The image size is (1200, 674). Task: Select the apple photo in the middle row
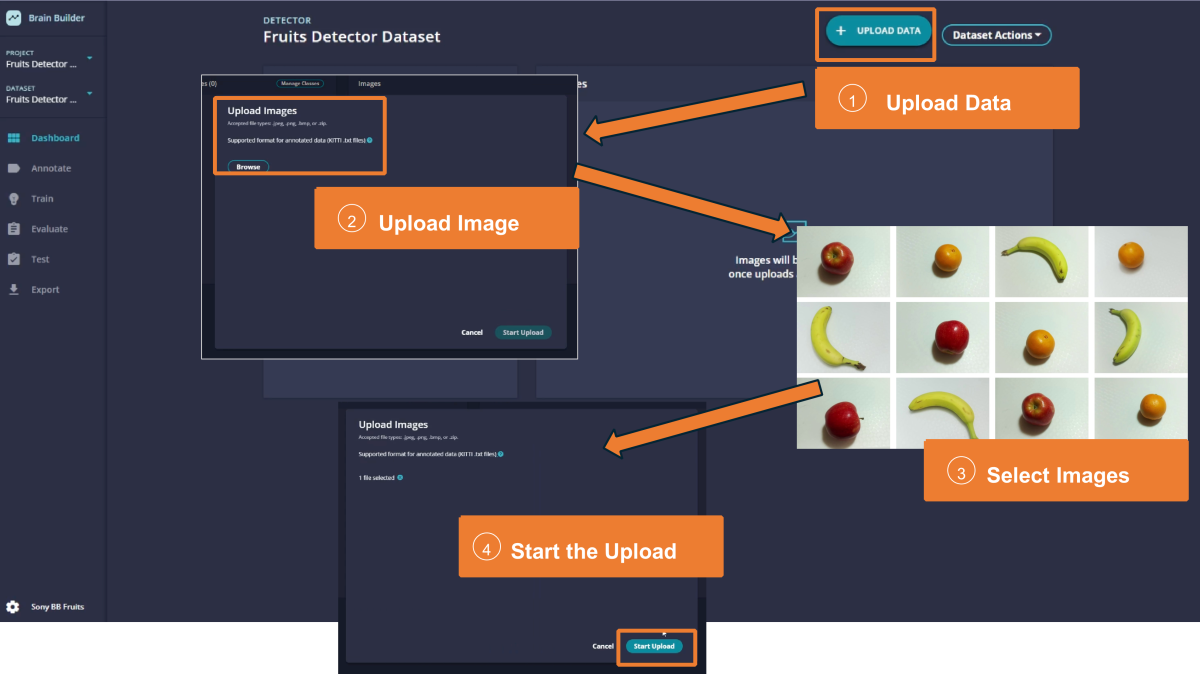(942, 337)
